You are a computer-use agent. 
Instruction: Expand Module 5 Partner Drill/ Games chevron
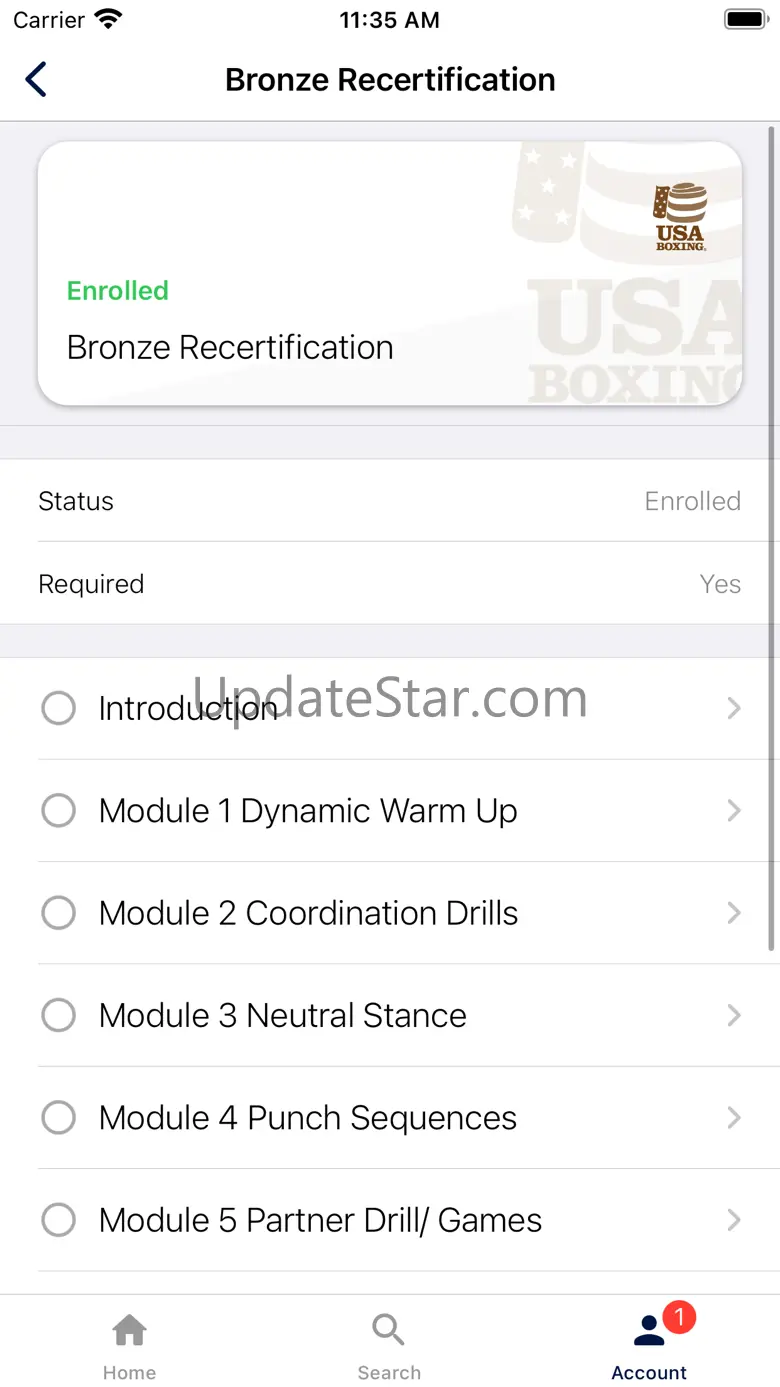(x=734, y=1220)
